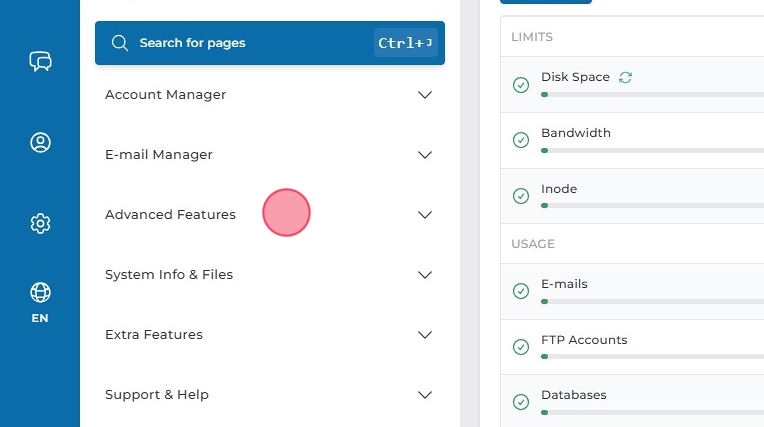
Task: Click the E-mails status check icon
Action: [520, 291]
